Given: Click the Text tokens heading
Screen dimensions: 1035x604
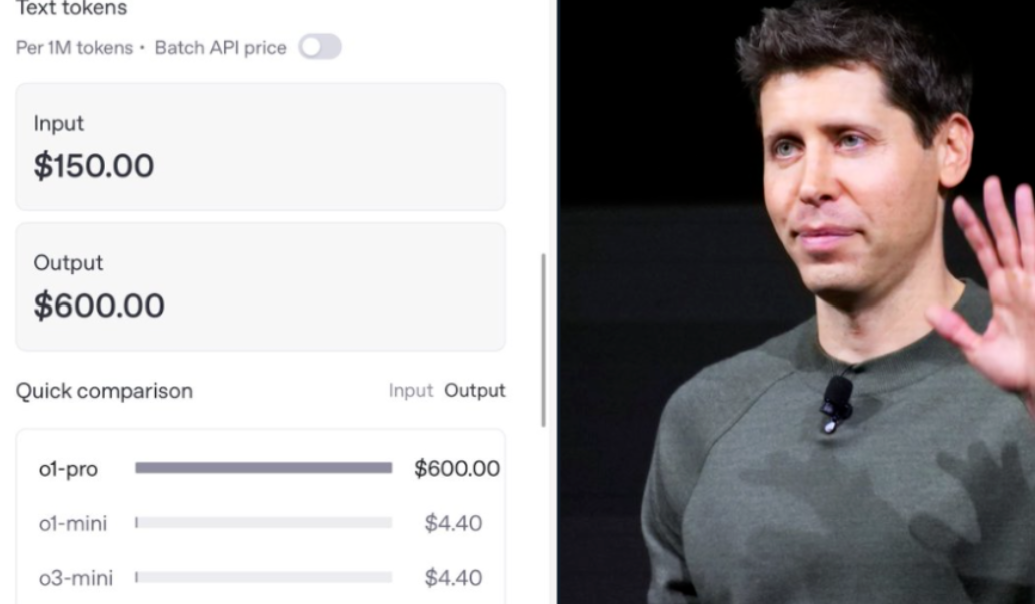Looking at the screenshot, I should (x=72, y=8).
